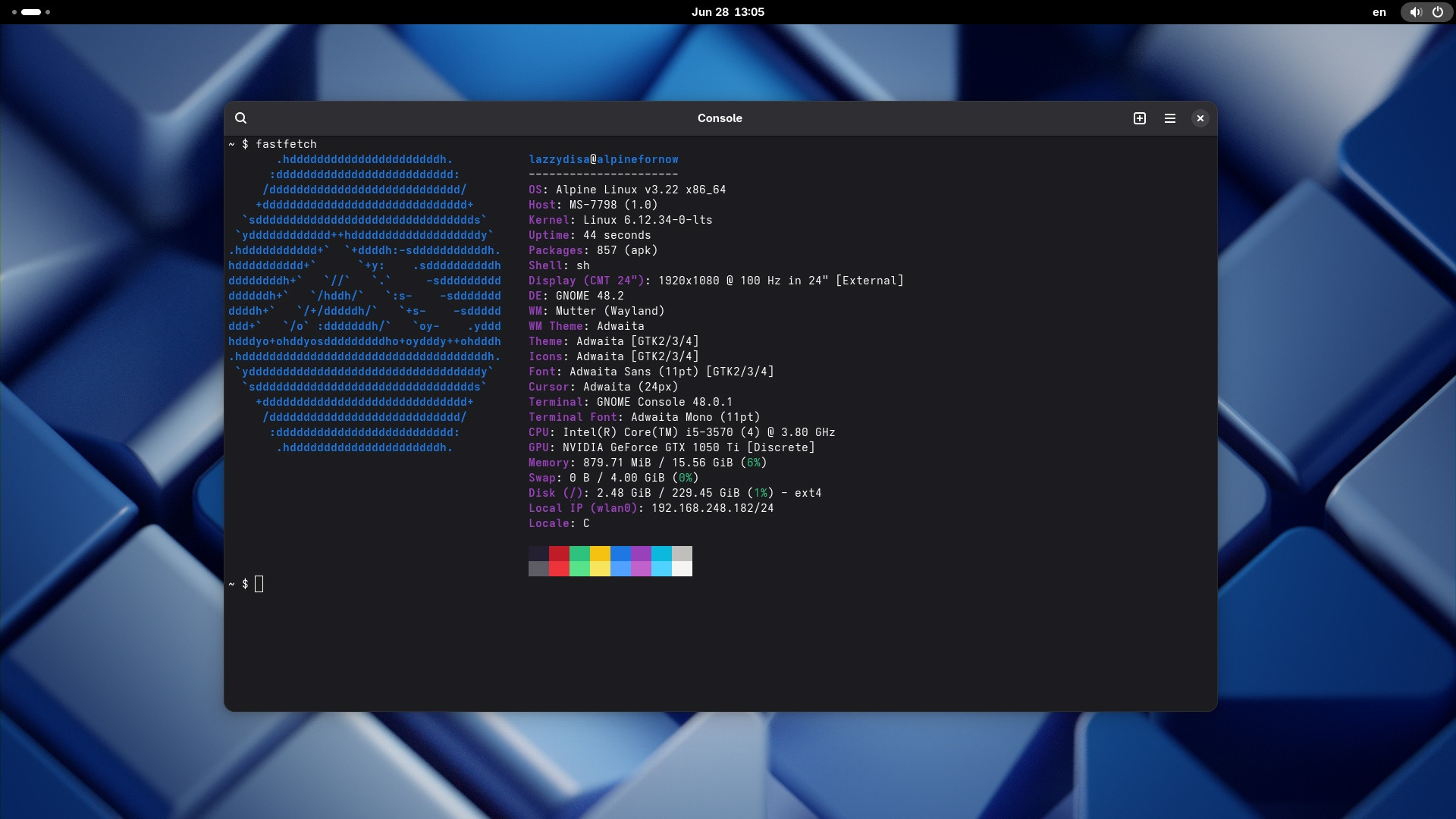This screenshot has width=1456, height=819.
Task: Open the Console search icon
Action: 240,118
